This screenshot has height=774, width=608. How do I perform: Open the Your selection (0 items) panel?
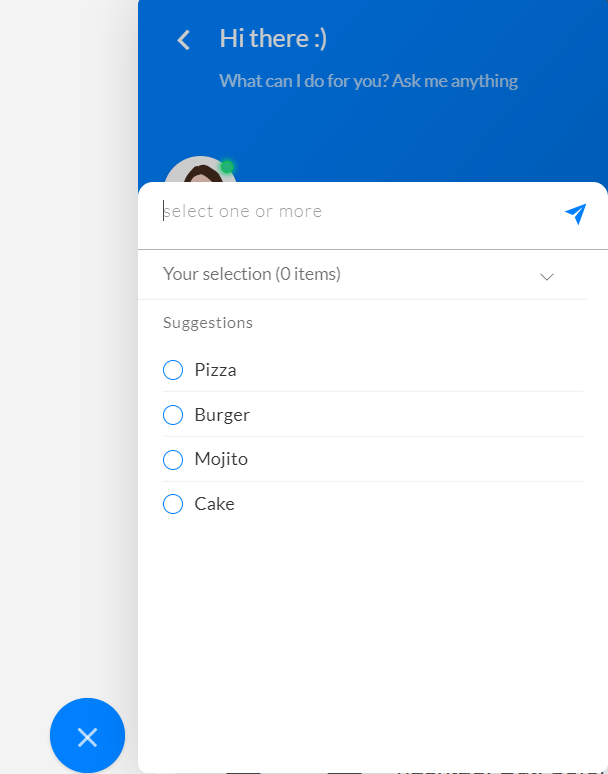363,274
